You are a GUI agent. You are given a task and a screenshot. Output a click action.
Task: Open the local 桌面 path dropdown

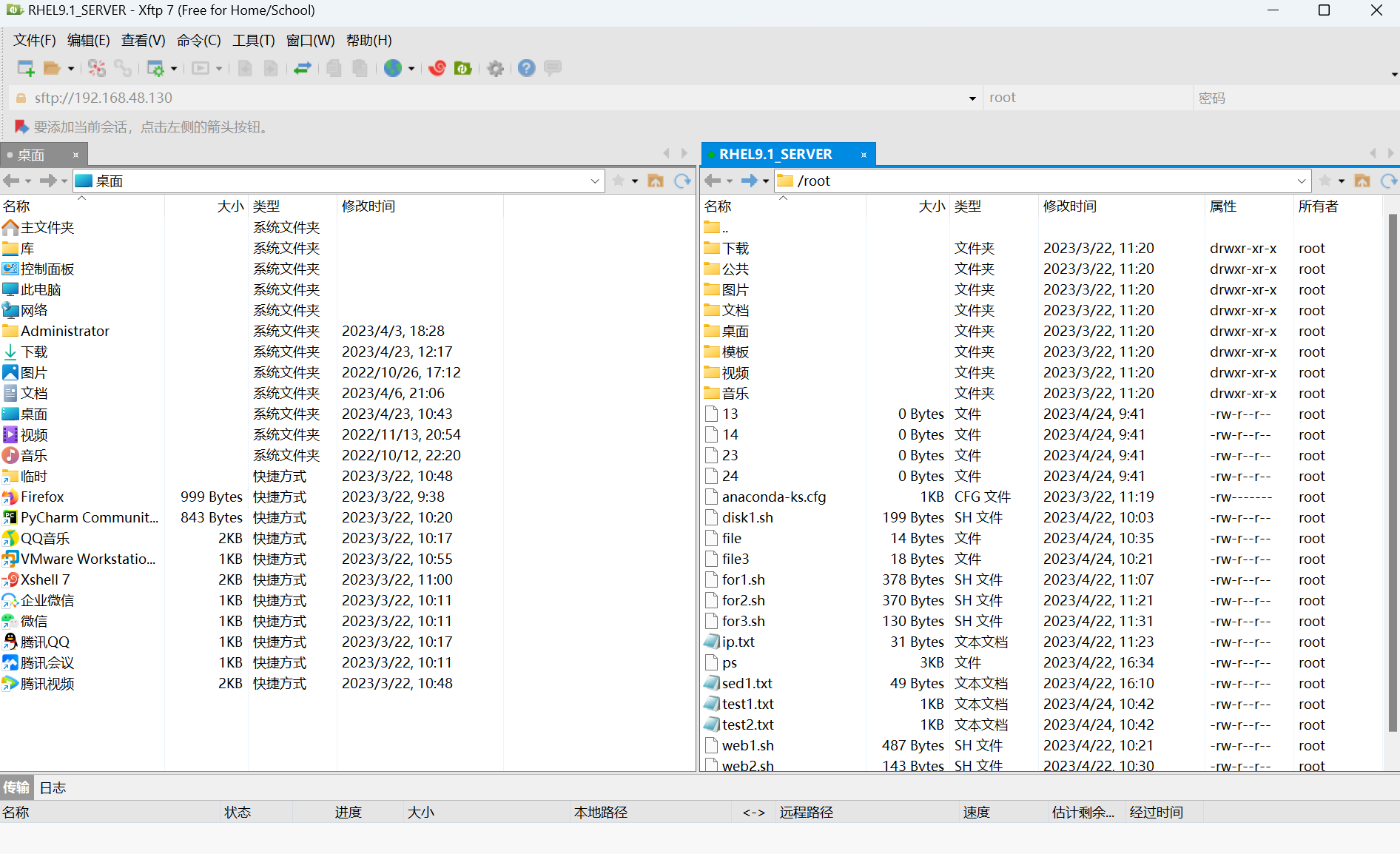[595, 181]
